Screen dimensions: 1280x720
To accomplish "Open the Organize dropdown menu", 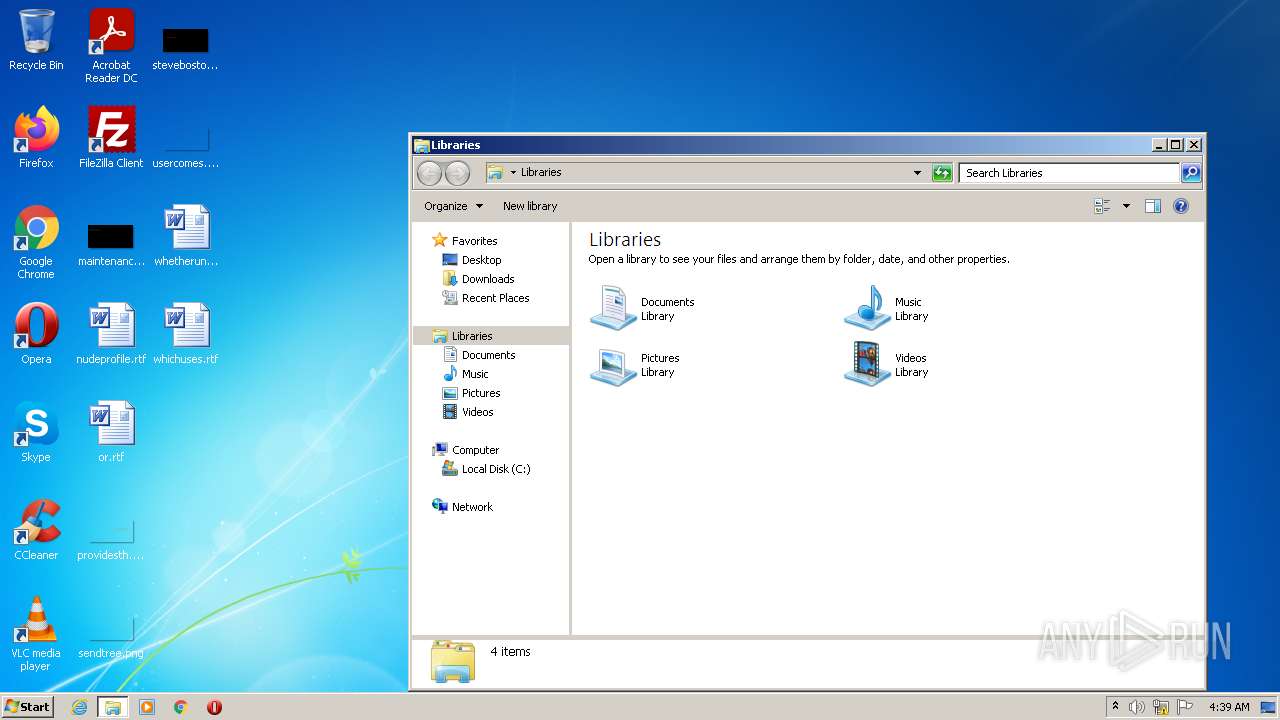I will [453, 206].
